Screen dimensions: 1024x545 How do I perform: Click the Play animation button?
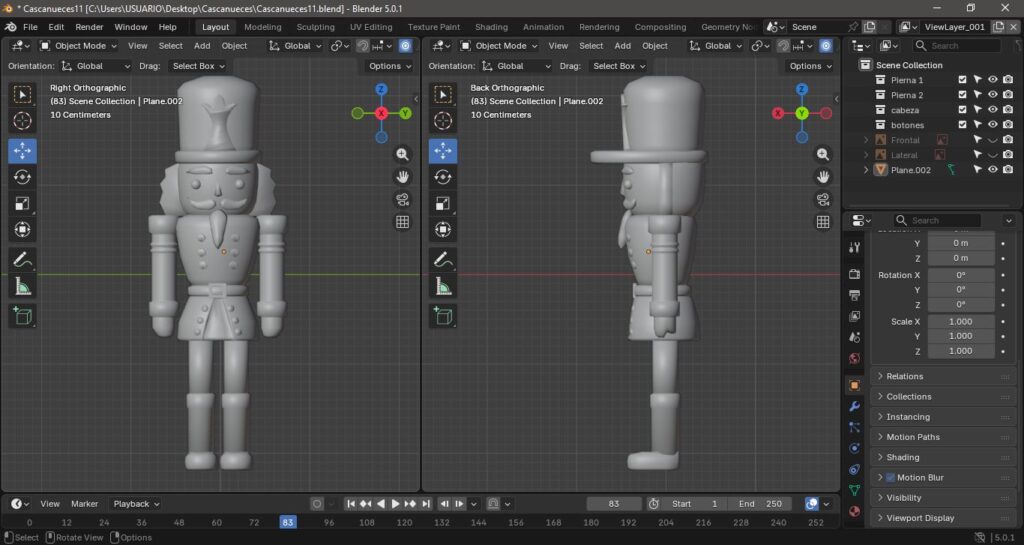pos(396,504)
